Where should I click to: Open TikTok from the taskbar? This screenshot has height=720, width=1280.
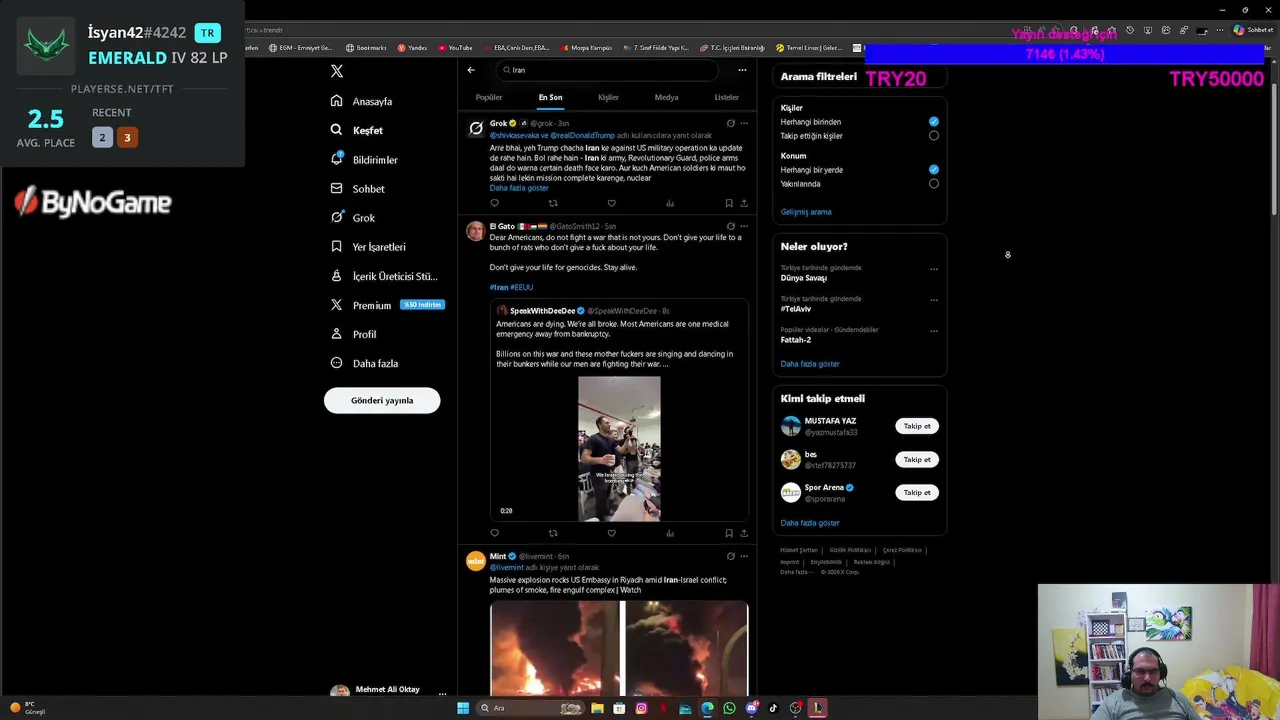(773, 708)
